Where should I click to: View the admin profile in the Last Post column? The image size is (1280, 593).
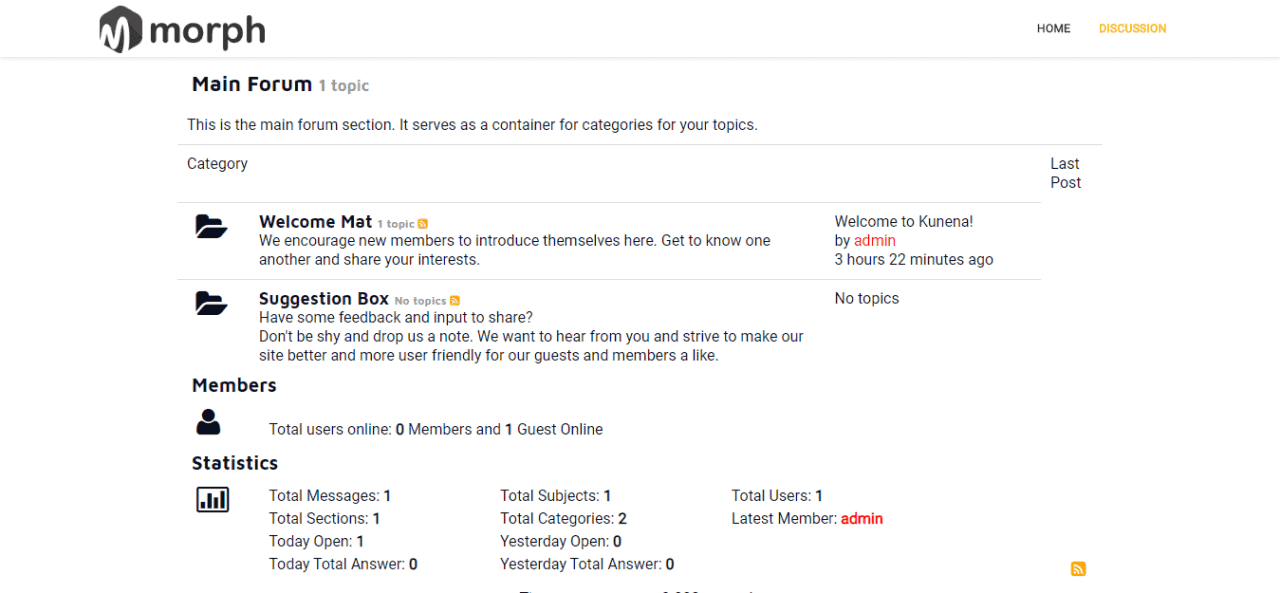875,241
